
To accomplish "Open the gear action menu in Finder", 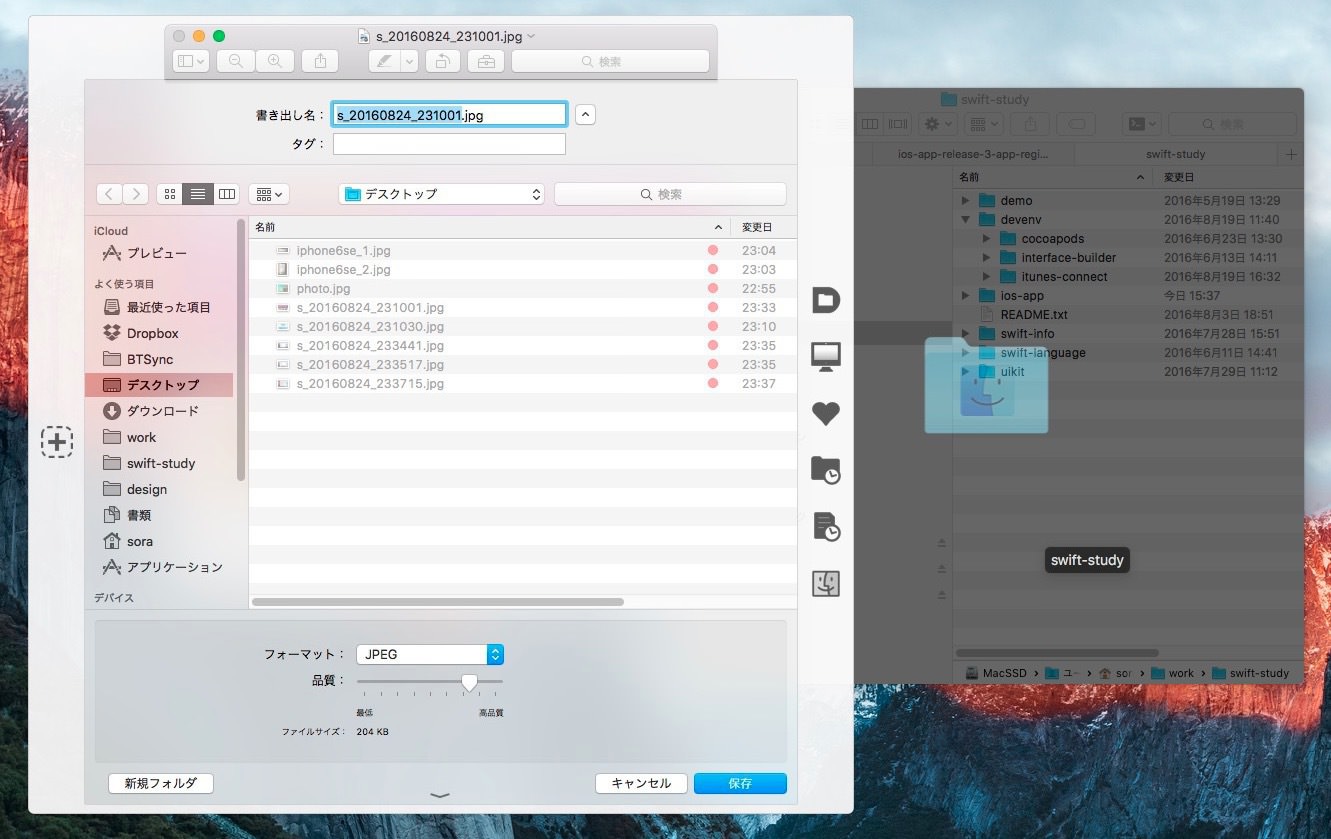I will click(939, 124).
